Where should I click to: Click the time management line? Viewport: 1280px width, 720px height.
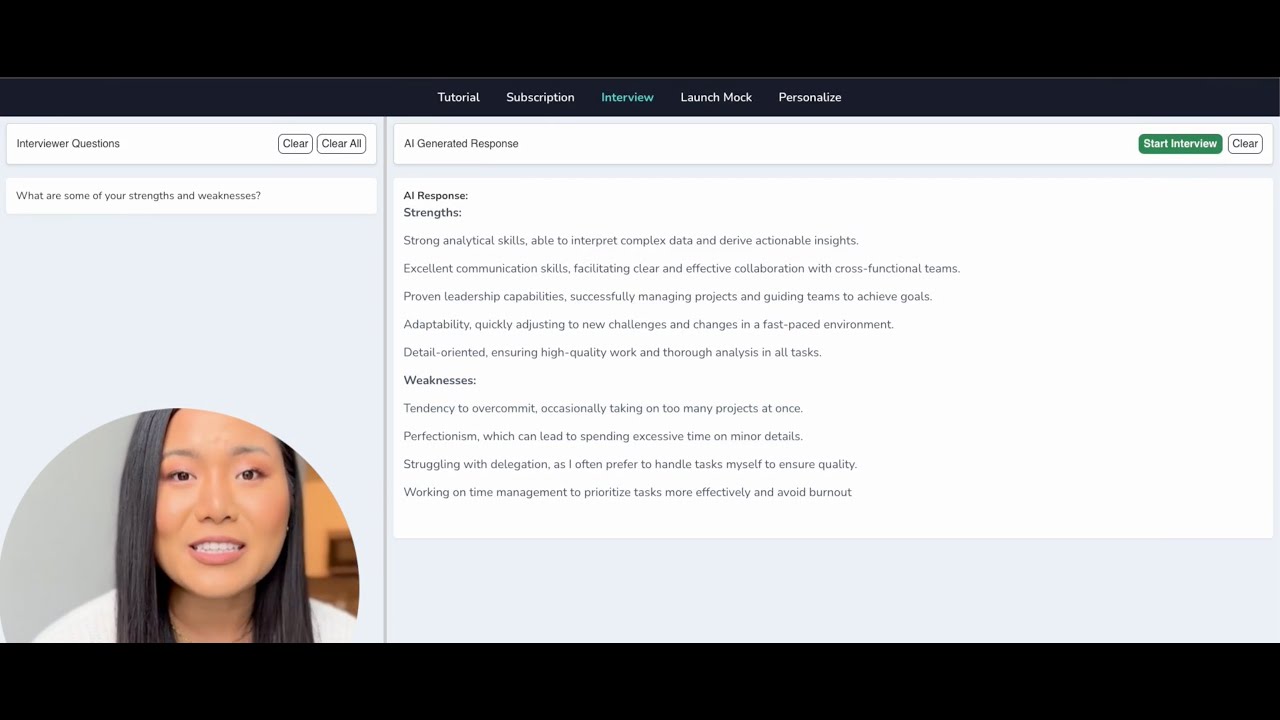pos(627,493)
